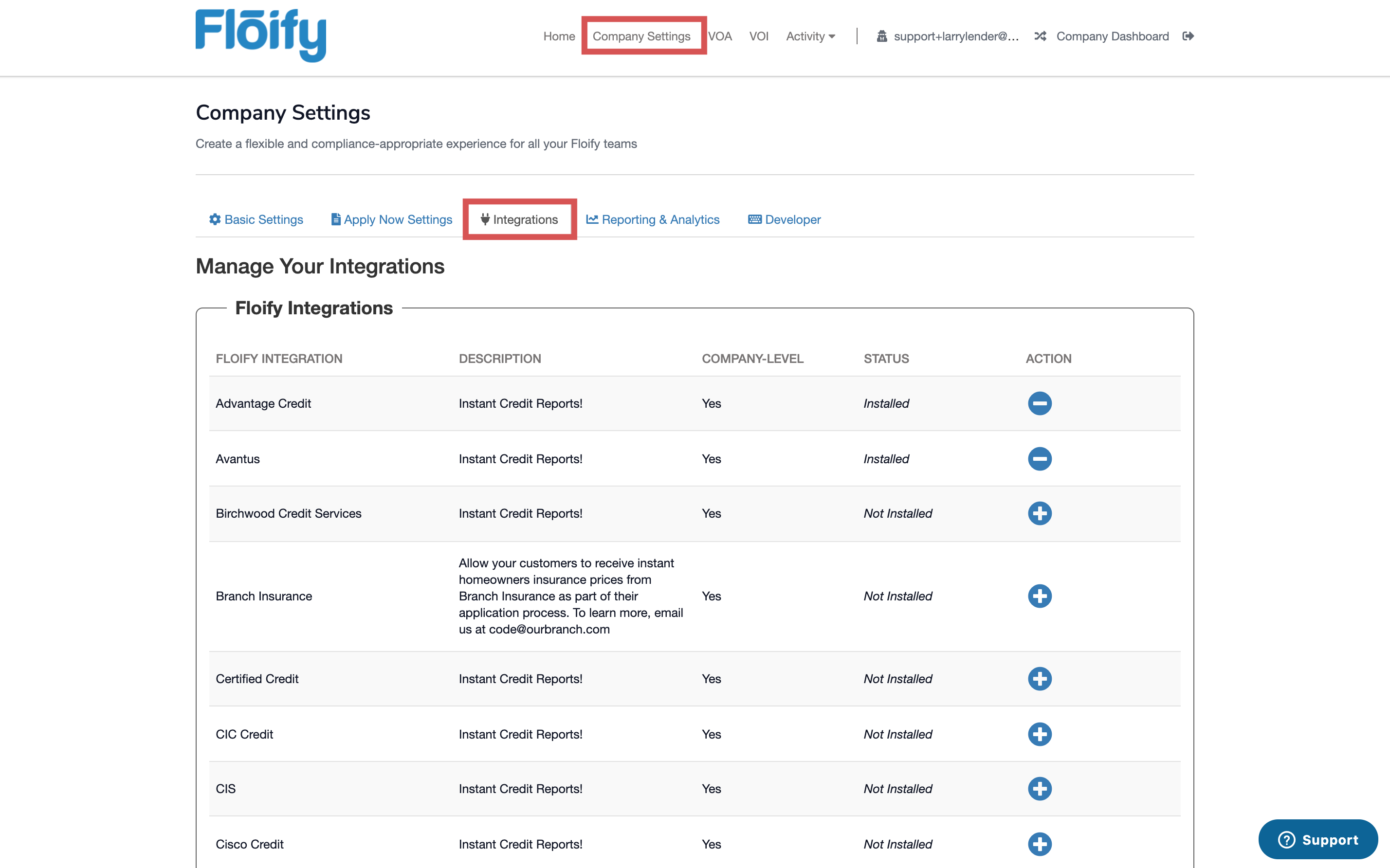Click the Floify Integrations section title
Viewport: 1390px width, 868px height.
[x=313, y=307]
